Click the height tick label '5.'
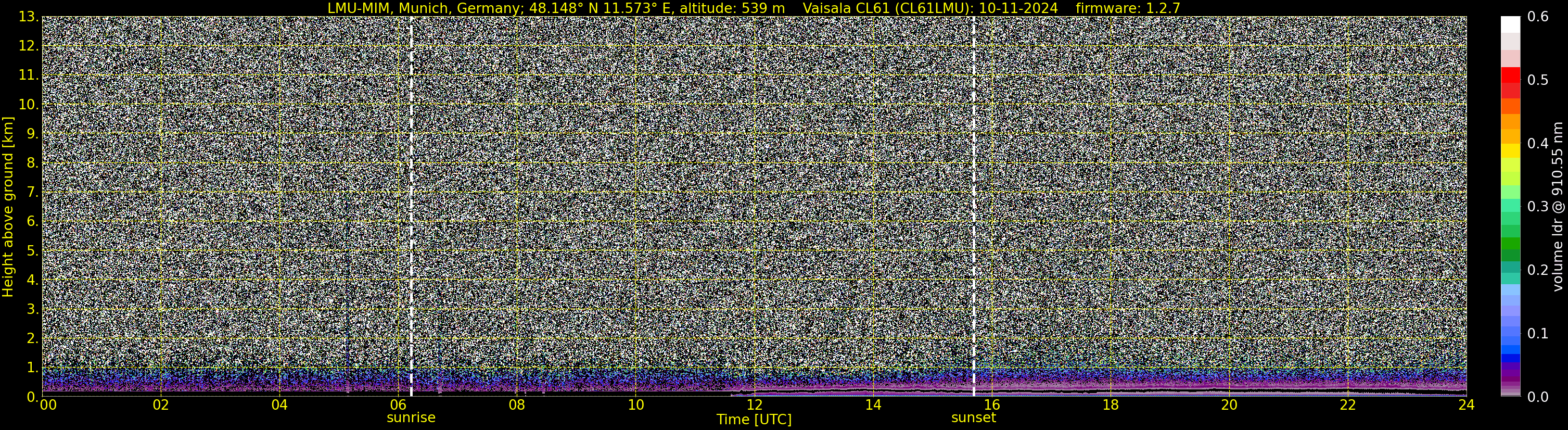This screenshot has height=430, width=1568. 33,251
